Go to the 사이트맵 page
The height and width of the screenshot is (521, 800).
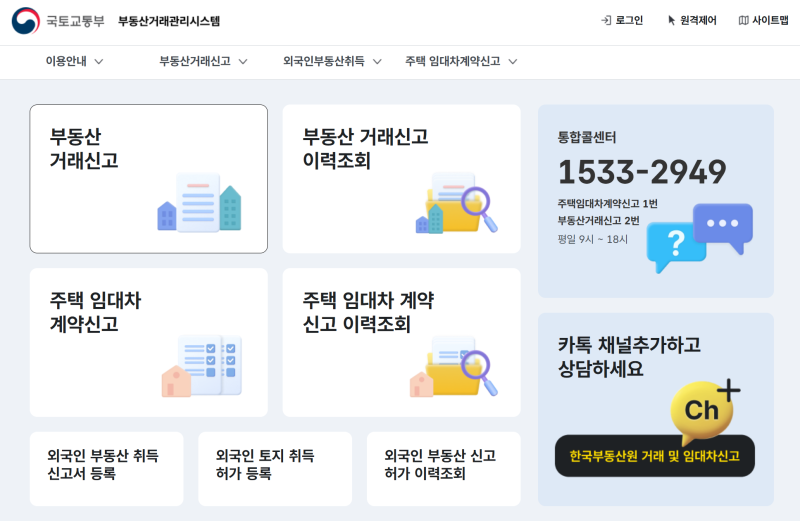pos(763,20)
